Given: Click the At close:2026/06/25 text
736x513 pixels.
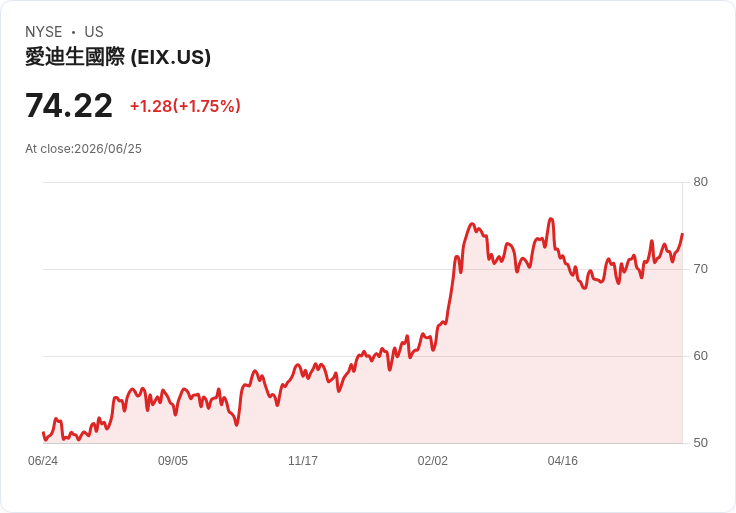Looking at the screenshot, I should click(84, 149).
